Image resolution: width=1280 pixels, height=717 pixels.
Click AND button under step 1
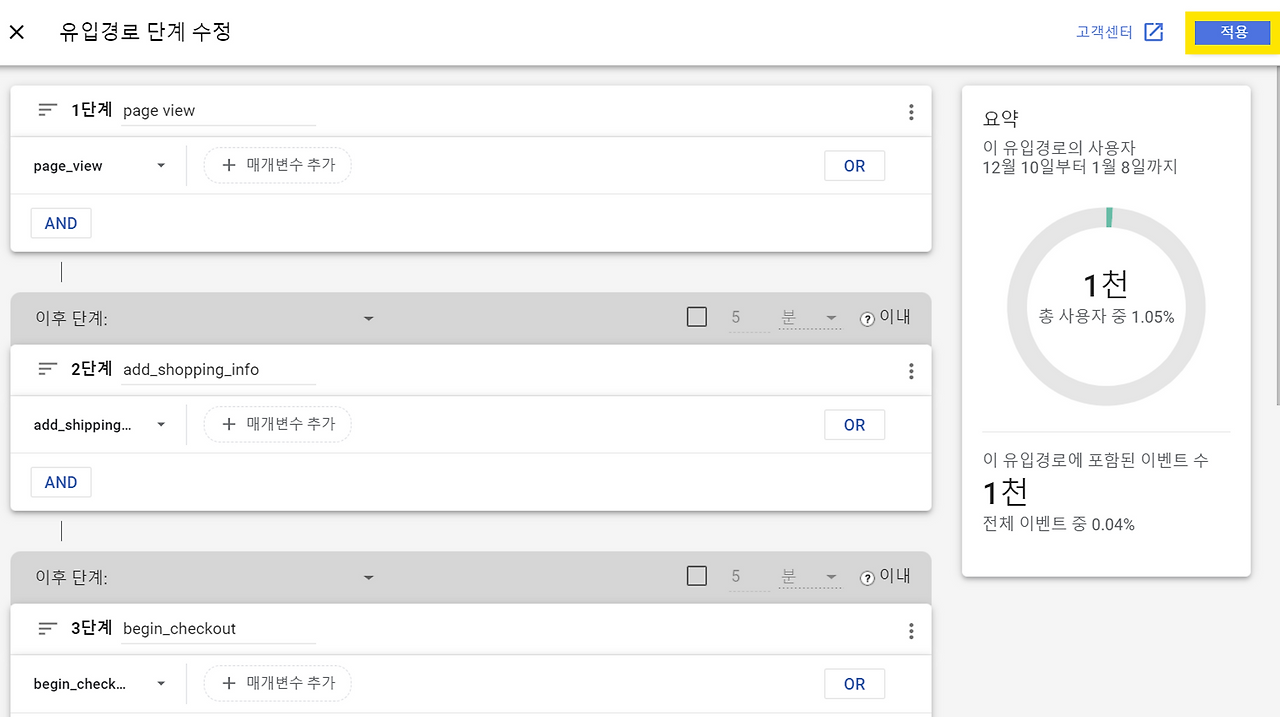pyautogui.click(x=61, y=223)
